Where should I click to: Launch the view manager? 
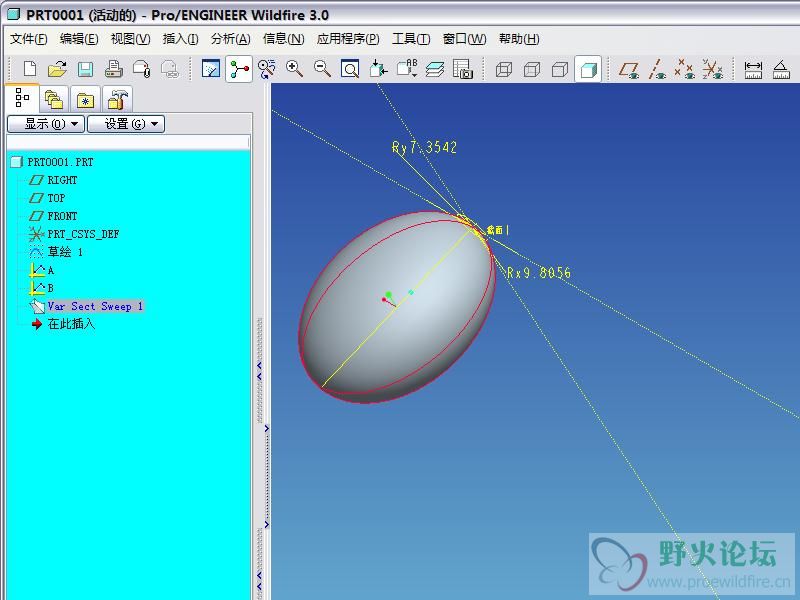point(463,68)
